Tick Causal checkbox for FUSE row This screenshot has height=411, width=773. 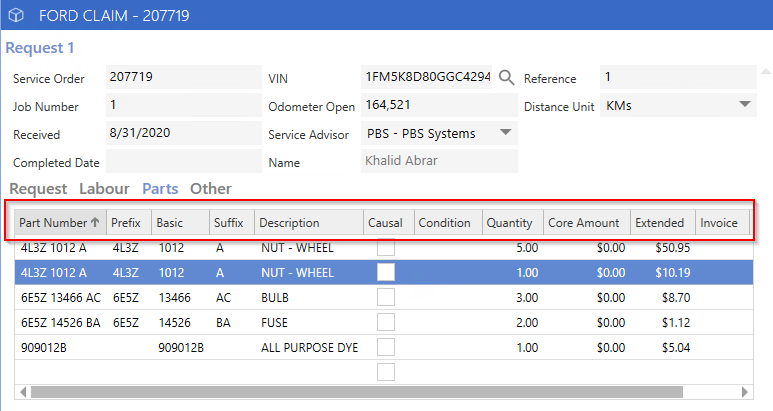(x=386, y=322)
